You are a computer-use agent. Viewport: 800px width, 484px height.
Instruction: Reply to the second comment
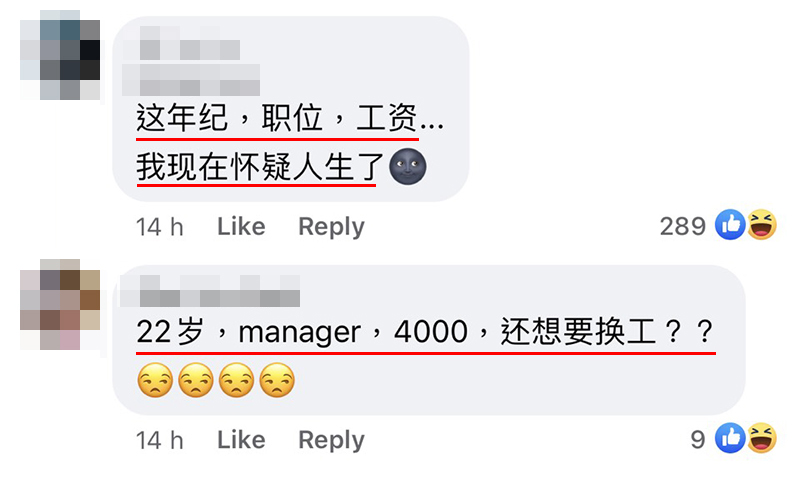(x=332, y=441)
